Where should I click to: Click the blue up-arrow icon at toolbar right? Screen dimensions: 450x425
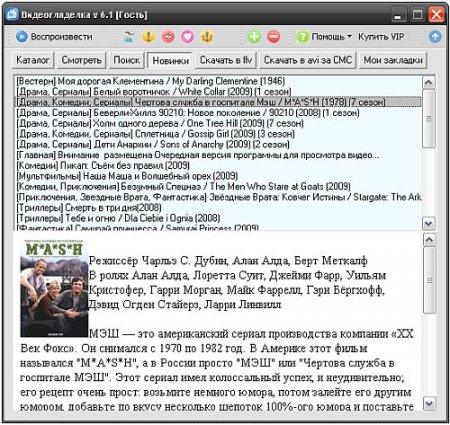tap(435, 37)
